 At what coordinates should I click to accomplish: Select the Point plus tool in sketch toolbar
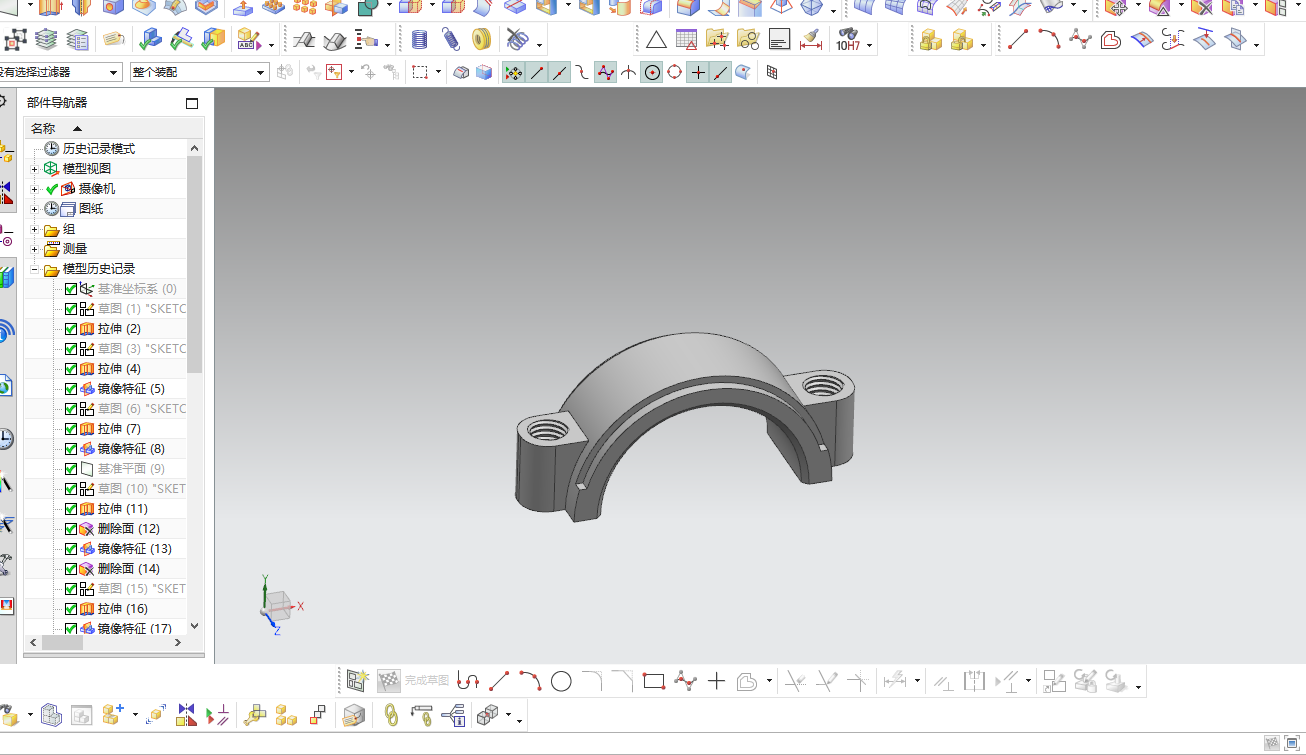716,682
